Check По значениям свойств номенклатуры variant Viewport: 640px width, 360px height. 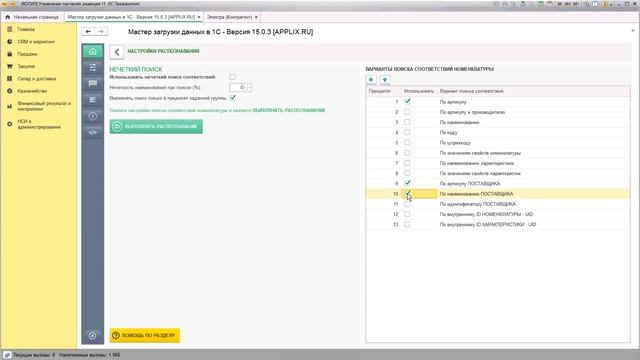407,153
